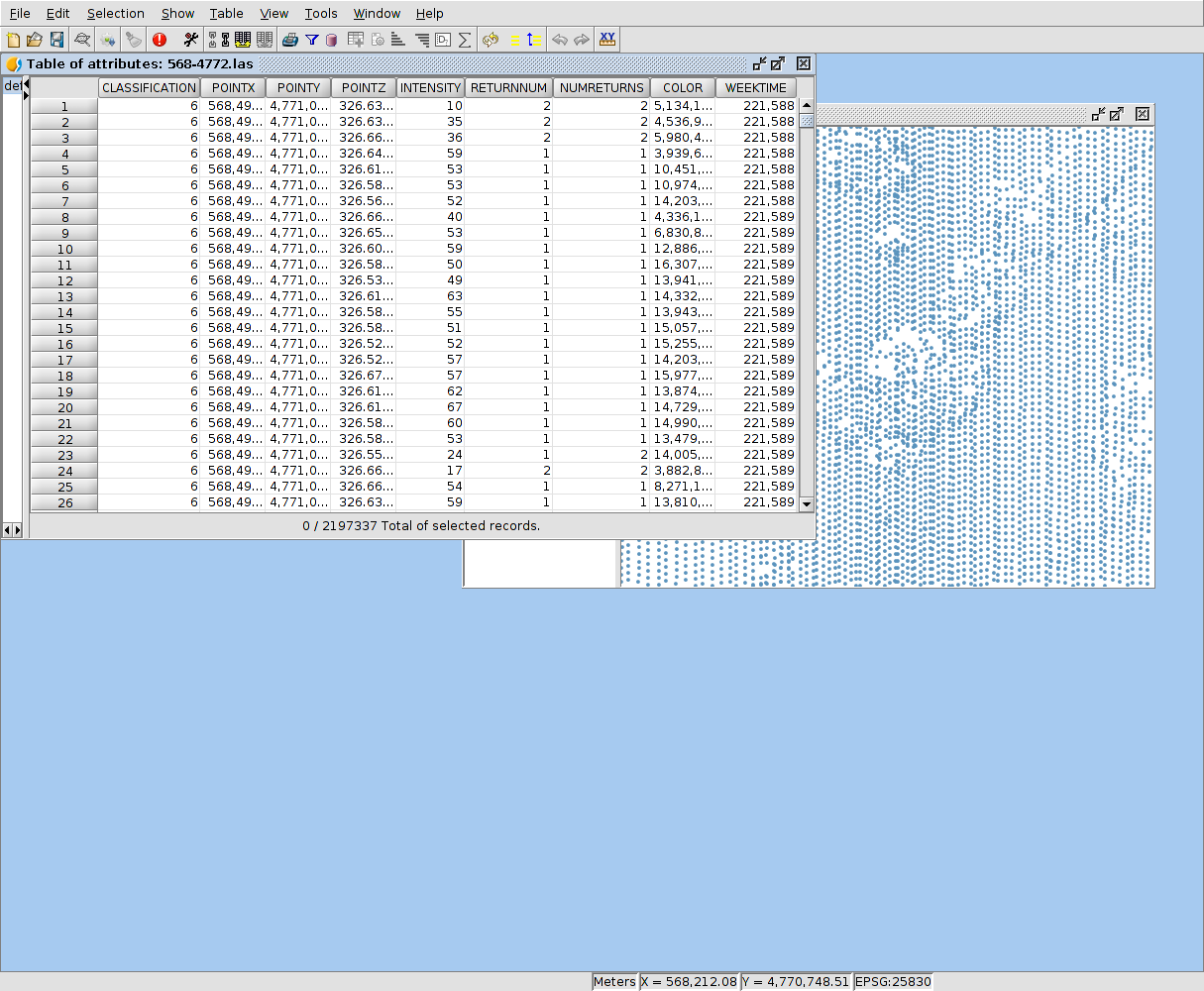Viewport: 1204px width, 991px height.
Task: Click the EPSG:25830 projection in status bar
Action: (x=893, y=982)
